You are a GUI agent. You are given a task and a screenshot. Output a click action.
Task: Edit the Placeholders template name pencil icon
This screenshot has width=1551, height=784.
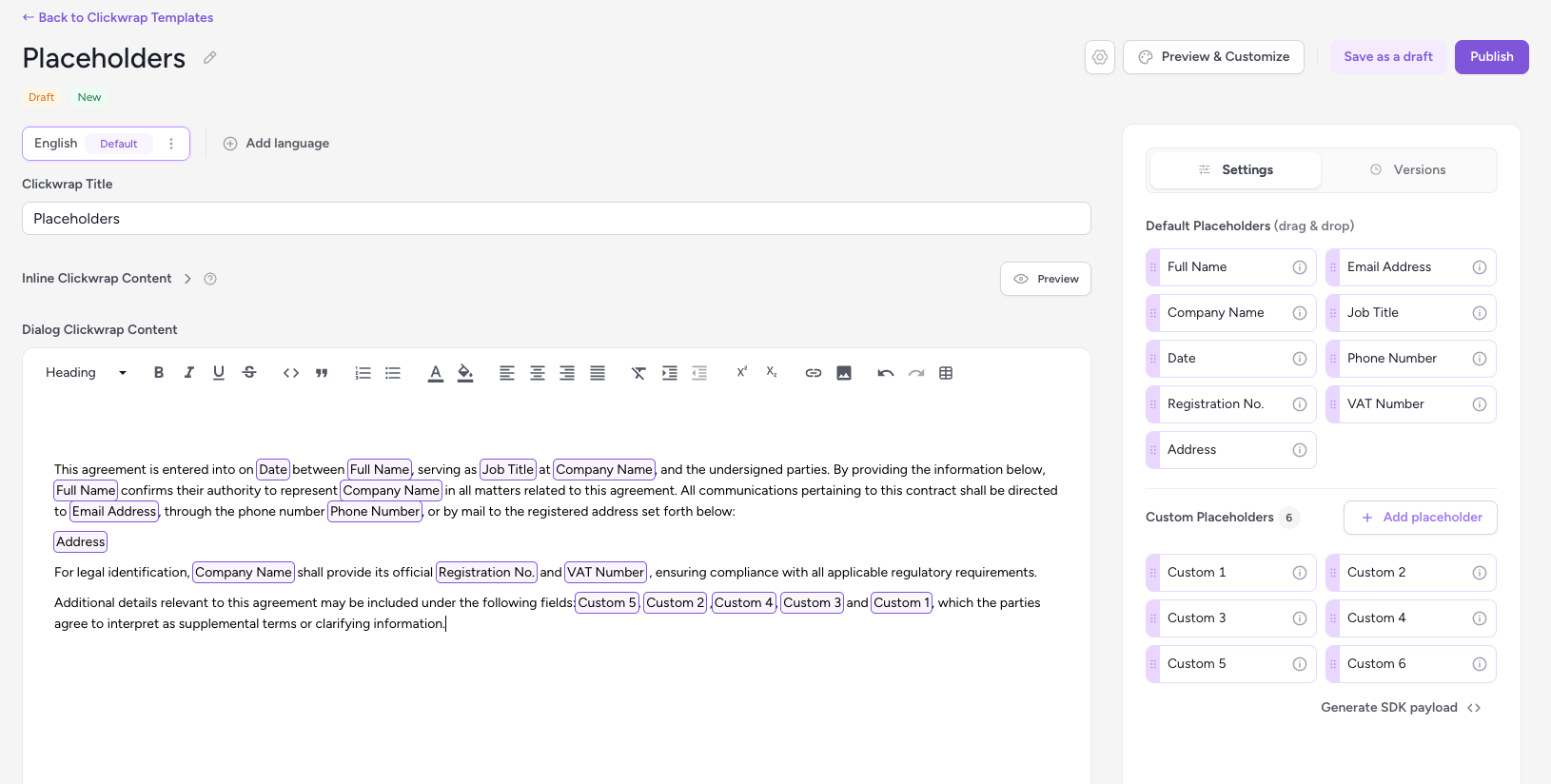point(209,58)
